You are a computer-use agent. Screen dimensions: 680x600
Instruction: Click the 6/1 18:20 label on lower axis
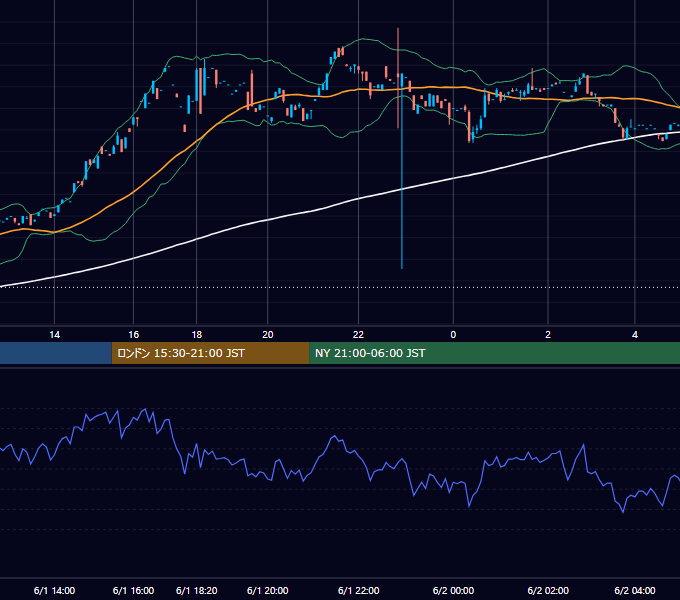(x=196, y=590)
